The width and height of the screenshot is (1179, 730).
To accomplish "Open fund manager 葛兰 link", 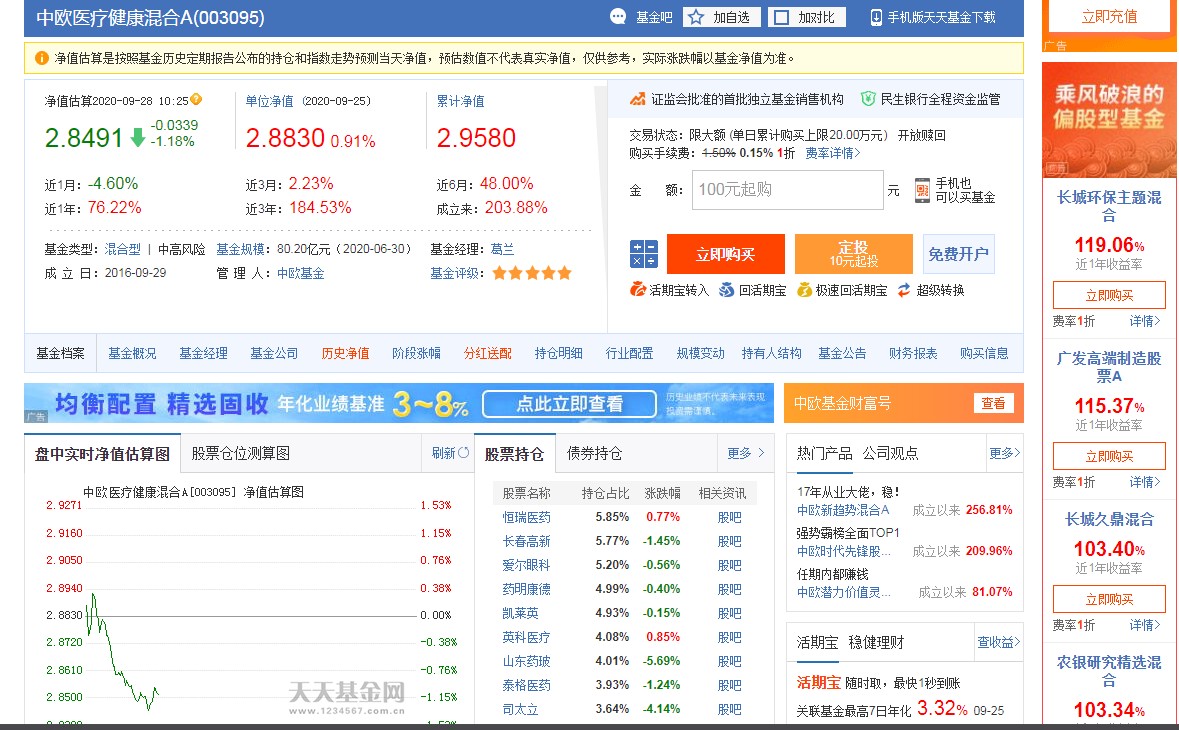I will [502, 249].
